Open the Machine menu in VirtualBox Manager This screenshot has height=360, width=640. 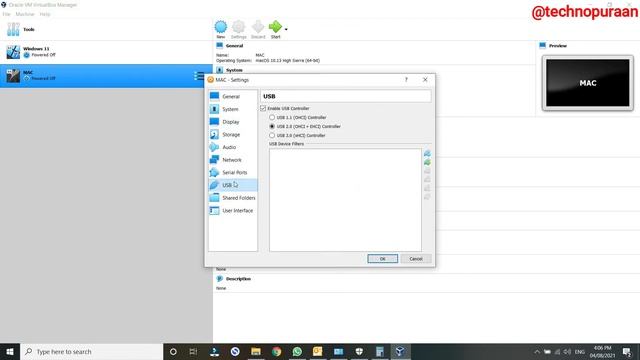[25, 14]
